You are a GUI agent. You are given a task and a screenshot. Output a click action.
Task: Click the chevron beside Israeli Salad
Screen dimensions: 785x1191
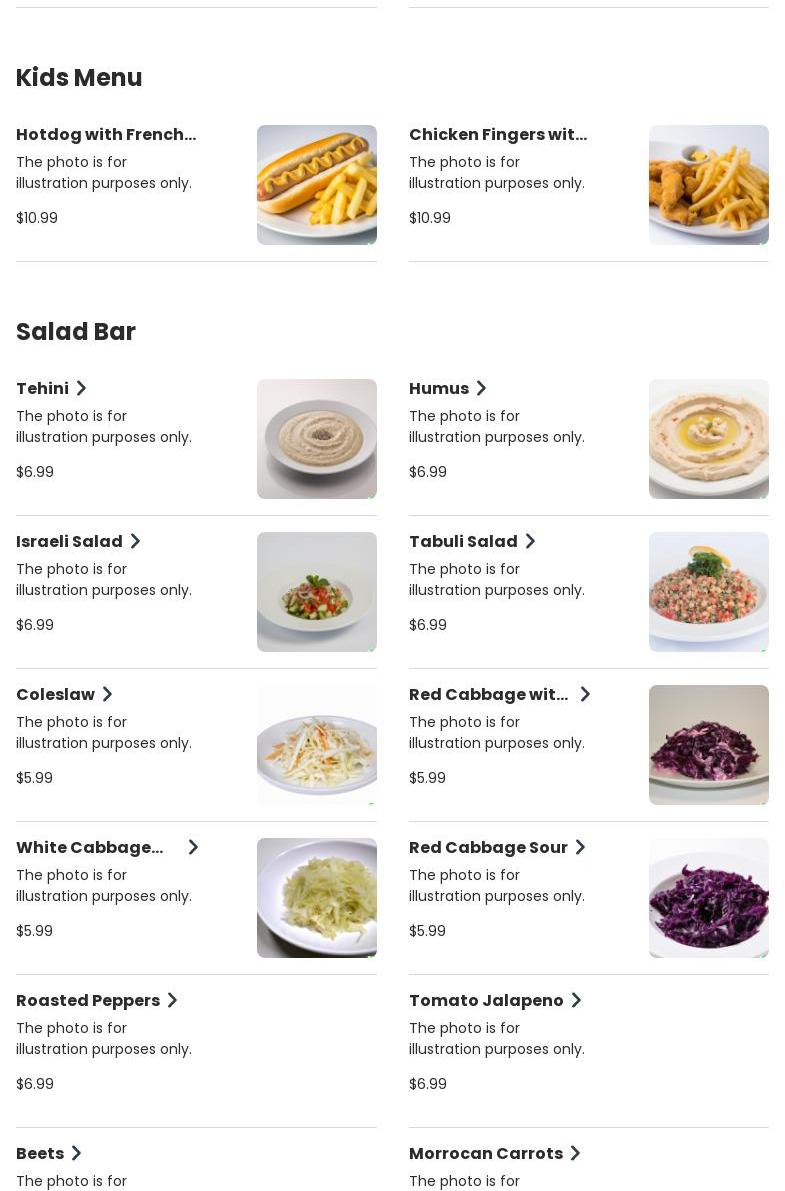135,541
